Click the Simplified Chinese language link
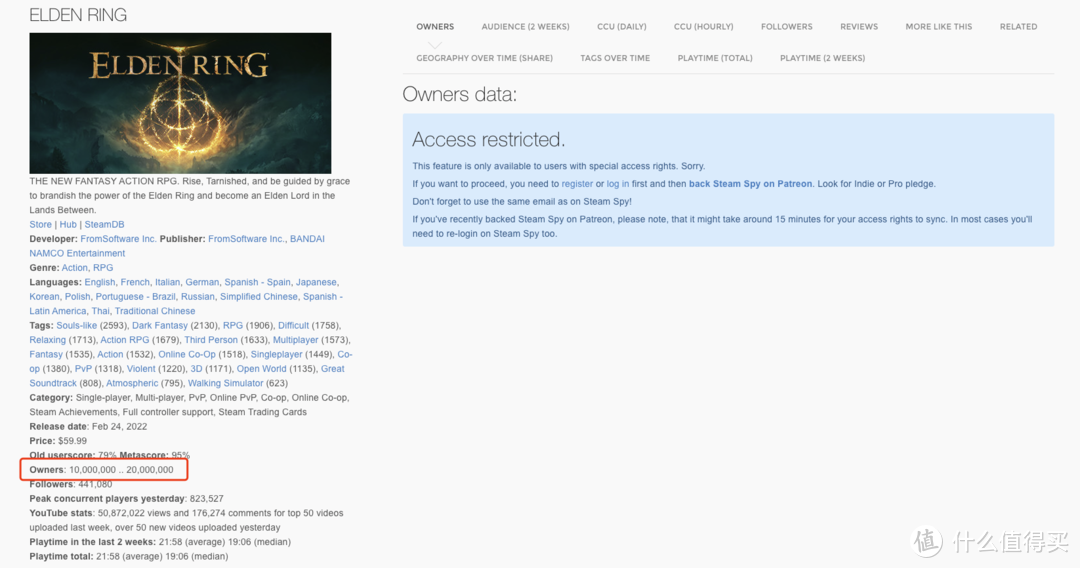Viewport: 1080px width, 568px height. coord(259,297)
